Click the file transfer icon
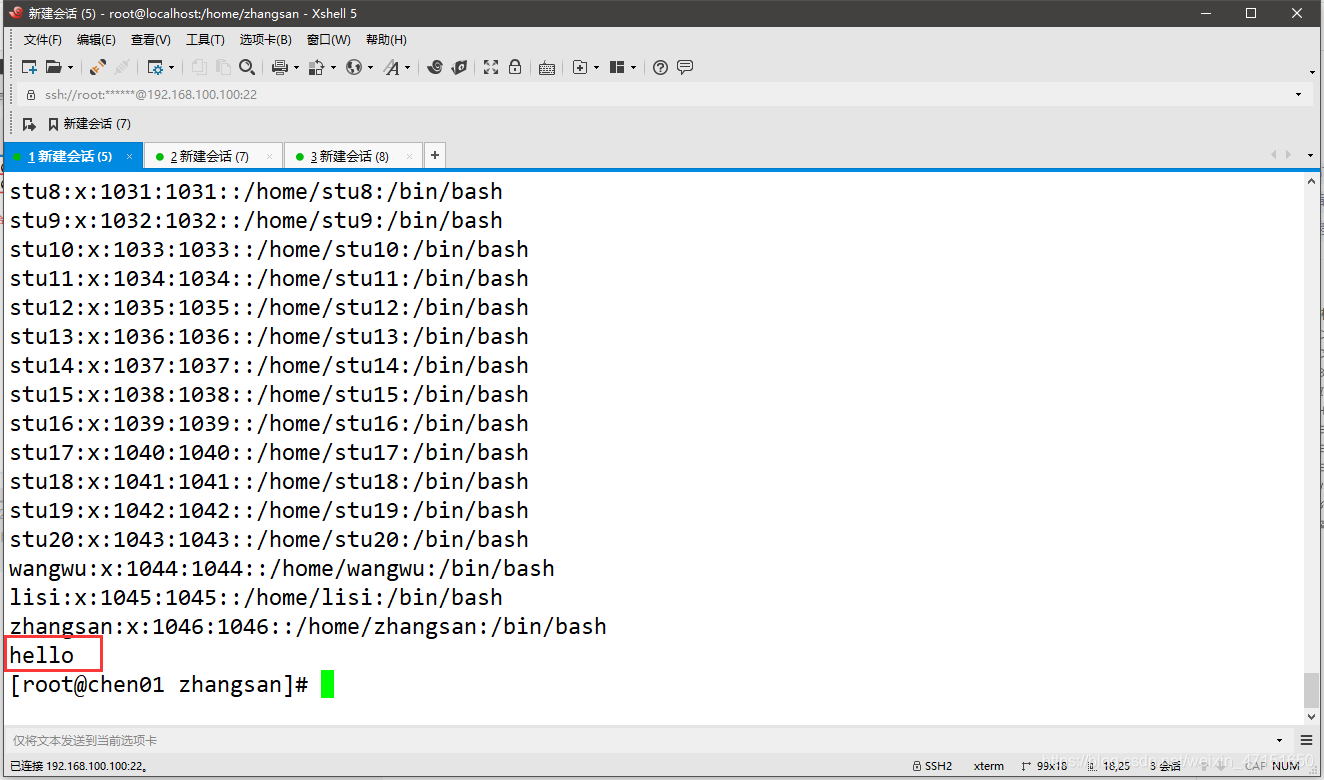The width and height of the screenshot is (1324, 780). click(x=316, y=67)
